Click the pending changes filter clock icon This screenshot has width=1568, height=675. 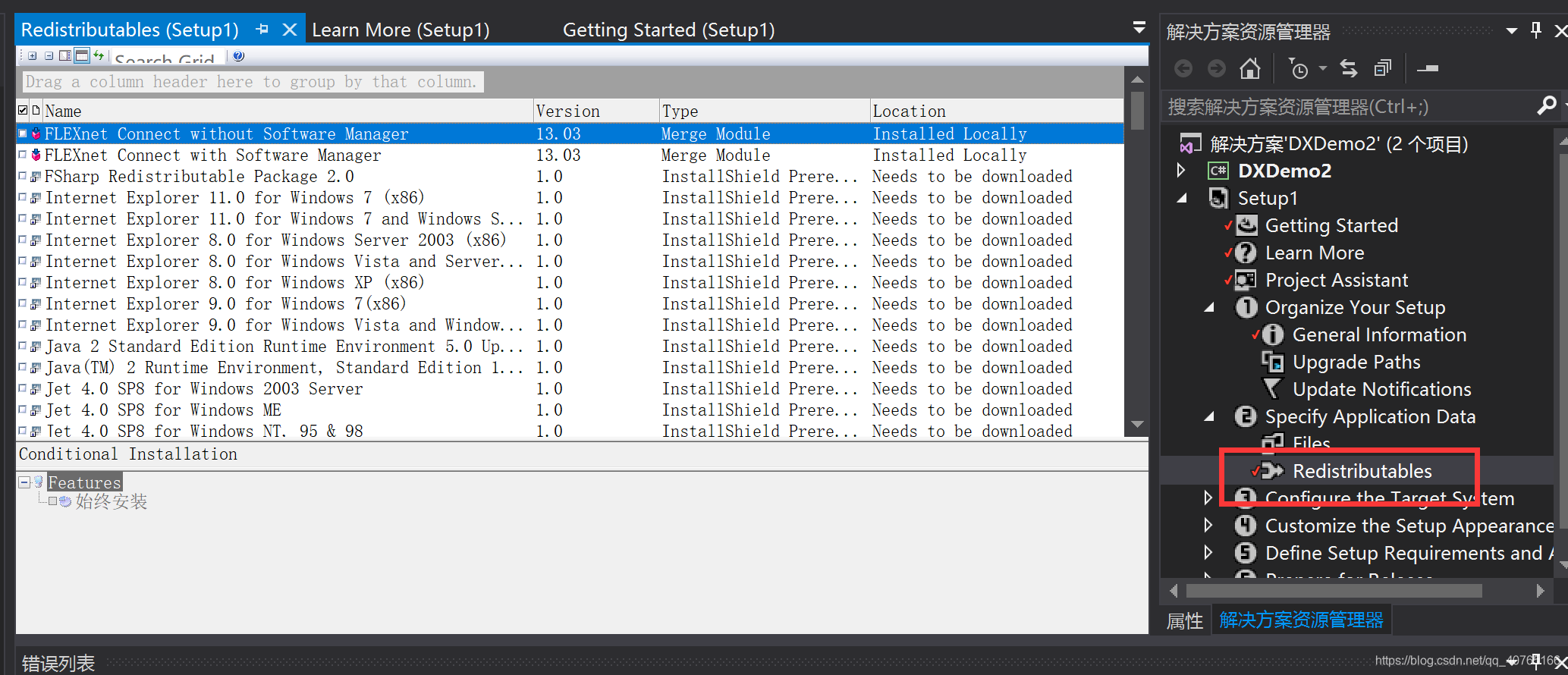pyautogui.click(x=1297, y=69)
